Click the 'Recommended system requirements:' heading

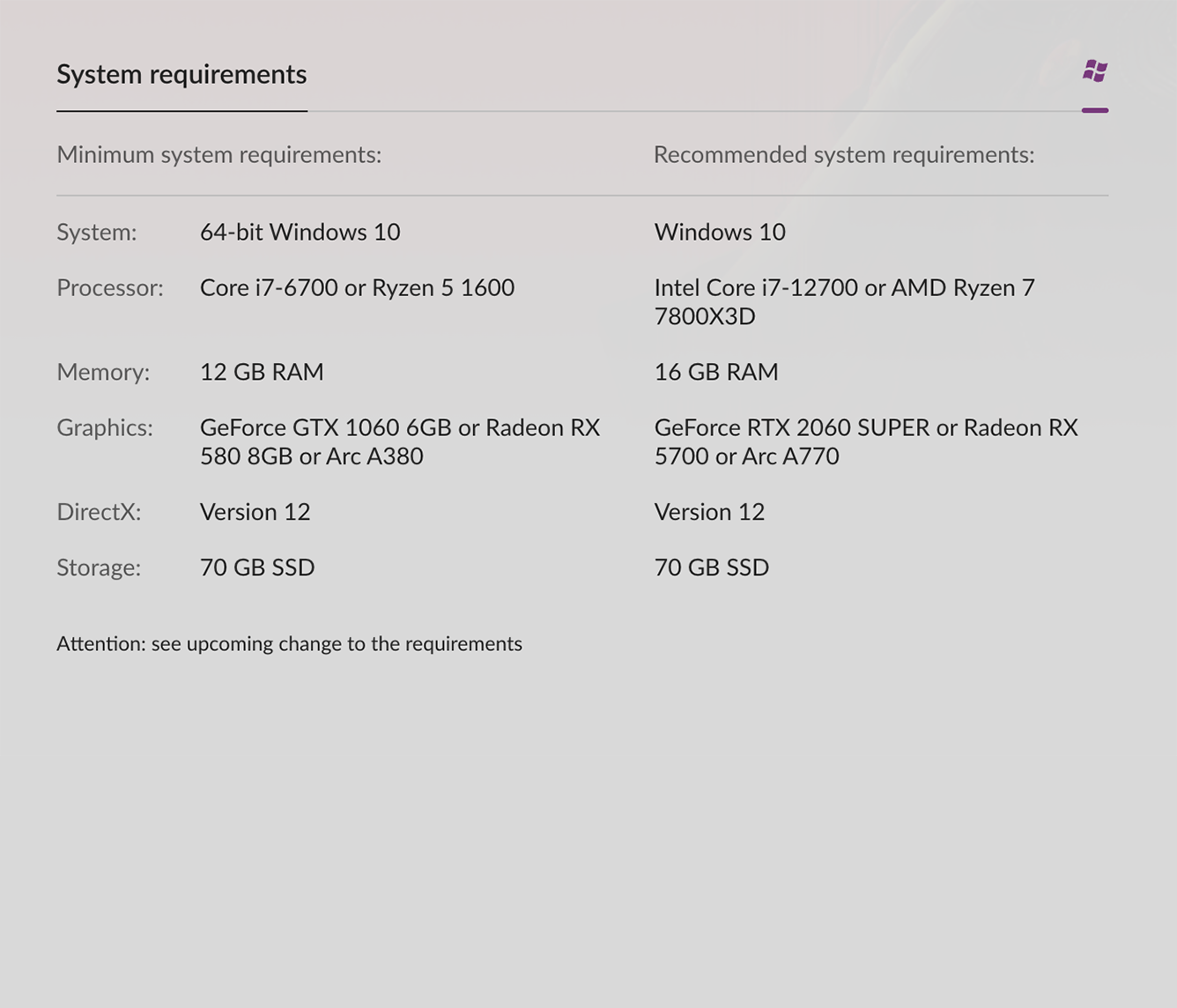[x=844, y=155]
